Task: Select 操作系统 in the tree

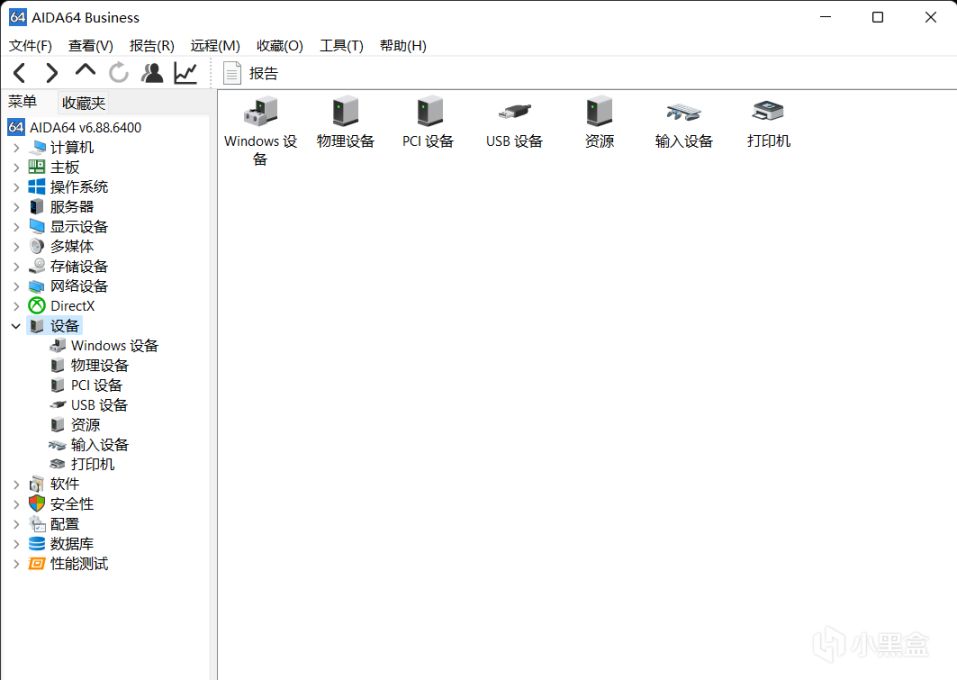Action: pos(79,187)
